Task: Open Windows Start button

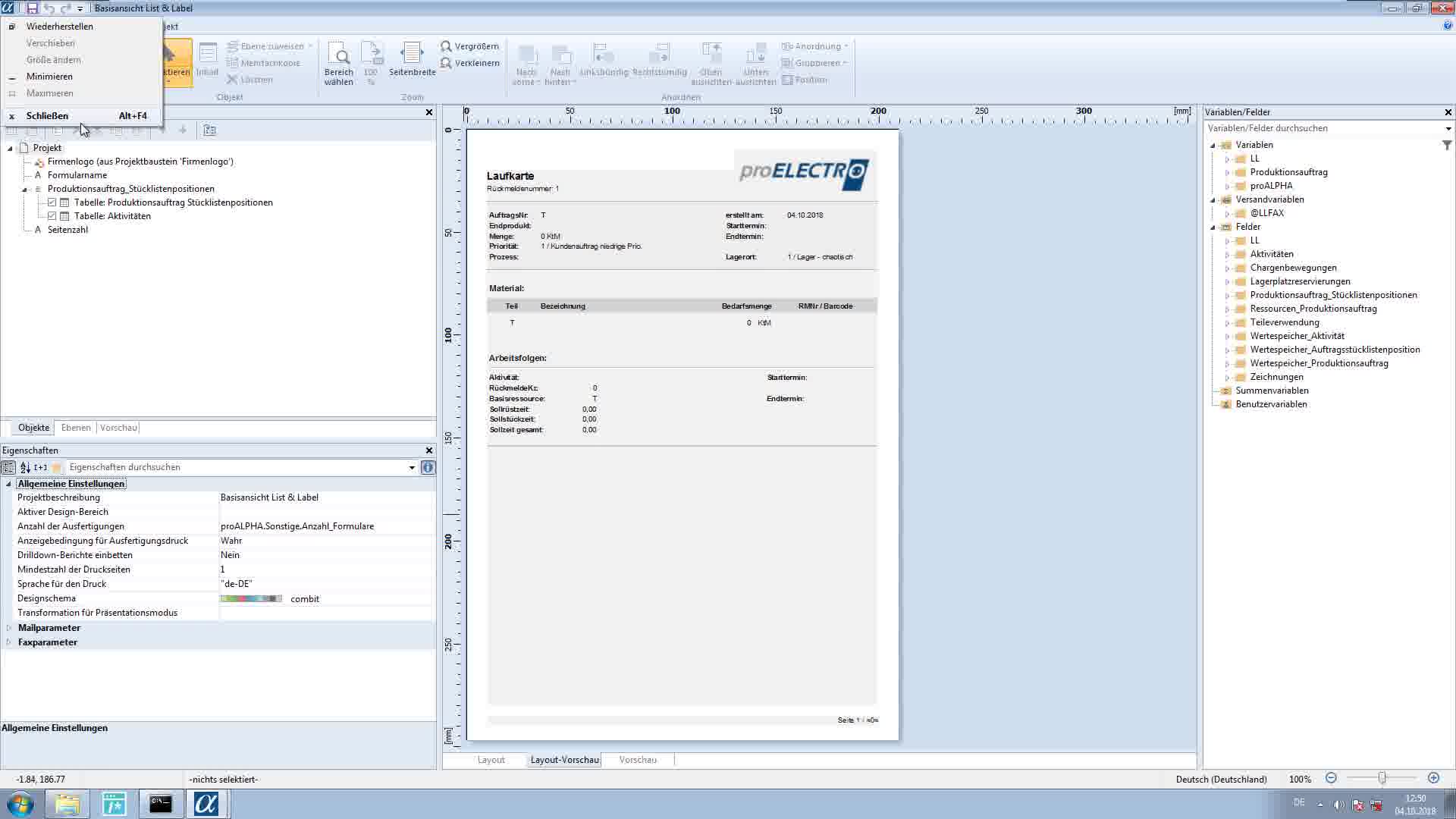Action: (x=20, y=804)
